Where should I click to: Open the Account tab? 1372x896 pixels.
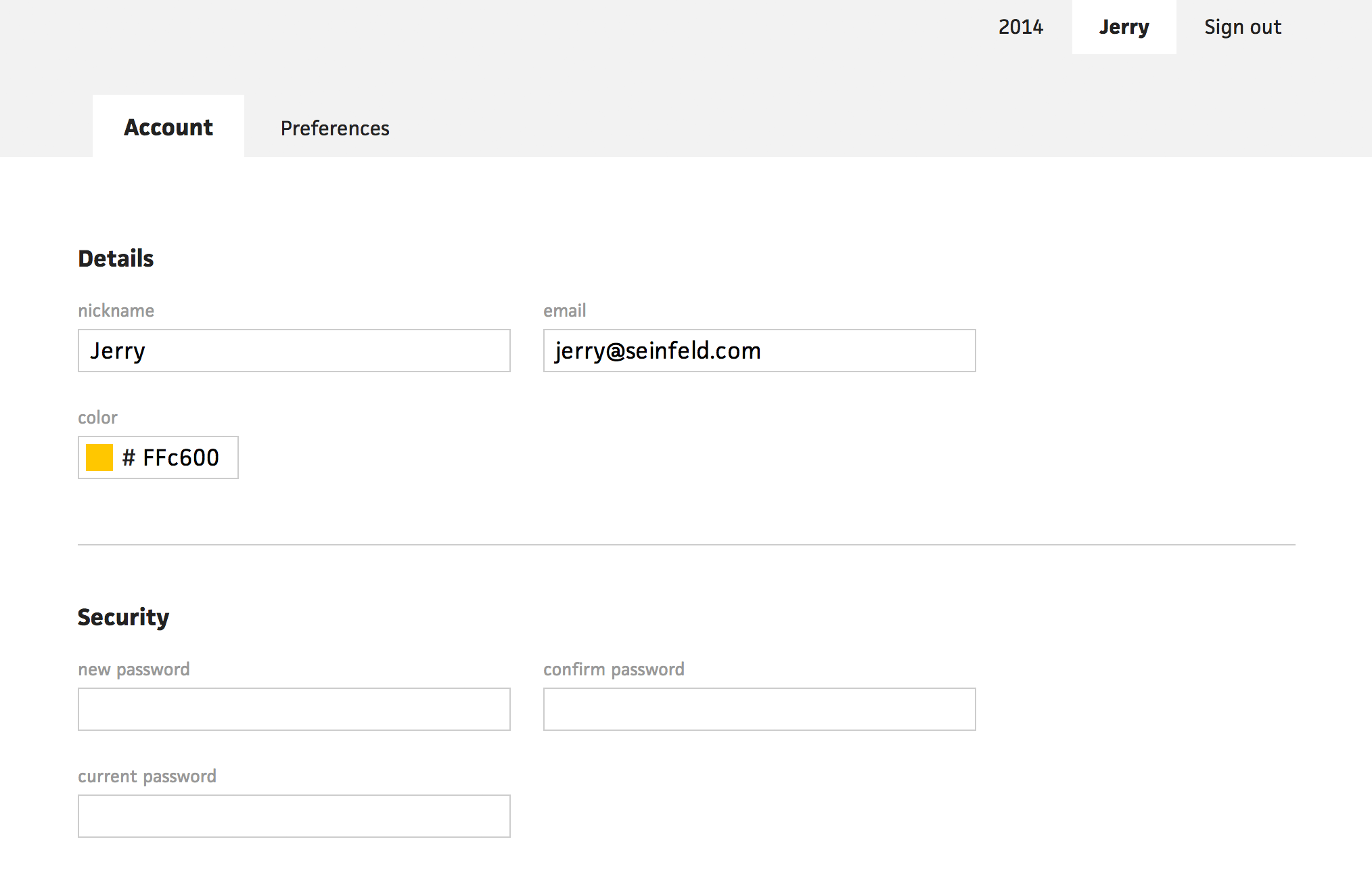pyautogui.click(x=168, y=127)
